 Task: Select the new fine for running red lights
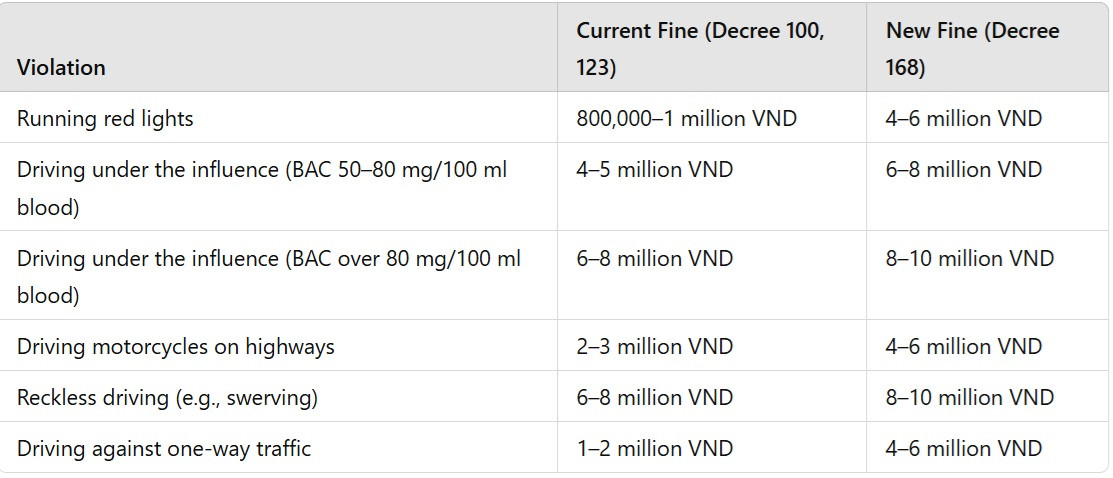point(963,119)
